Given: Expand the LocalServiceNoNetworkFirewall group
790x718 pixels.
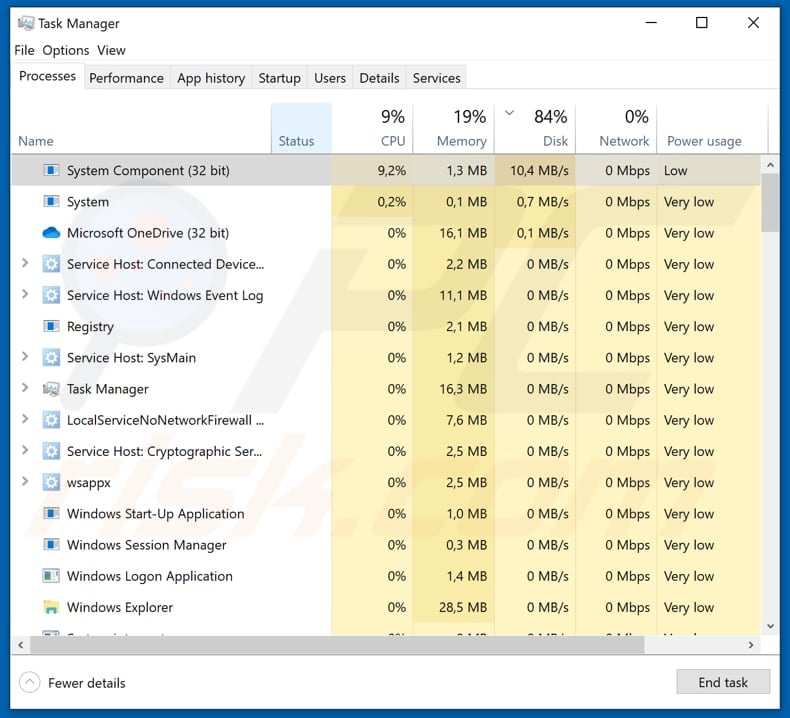Looking at the screenshot, I should coord(24,419).
